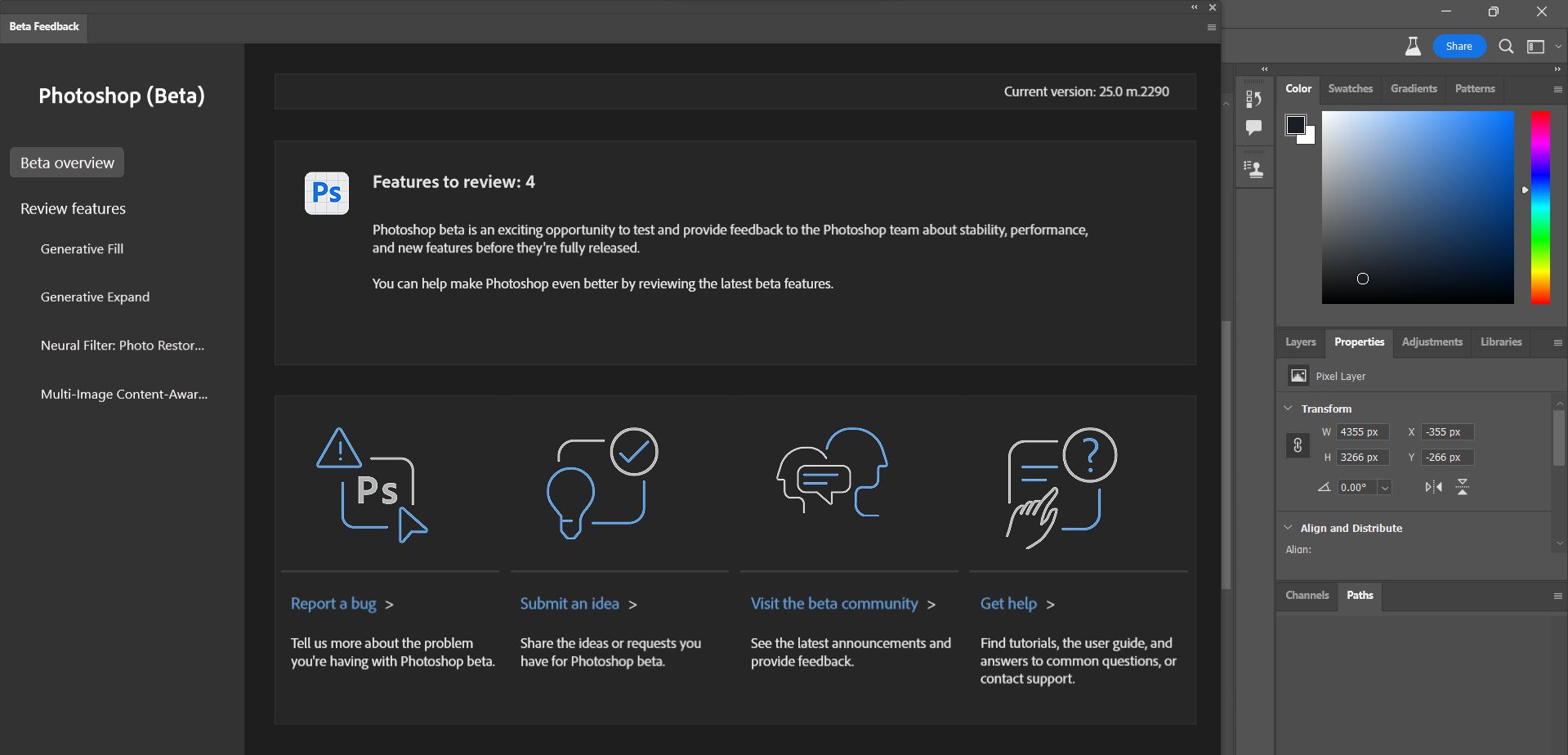The height and width of the screenshot is (755, 1568).
Task: Open the rotation angle dropdown
Action: click(x=1385, y=488)
